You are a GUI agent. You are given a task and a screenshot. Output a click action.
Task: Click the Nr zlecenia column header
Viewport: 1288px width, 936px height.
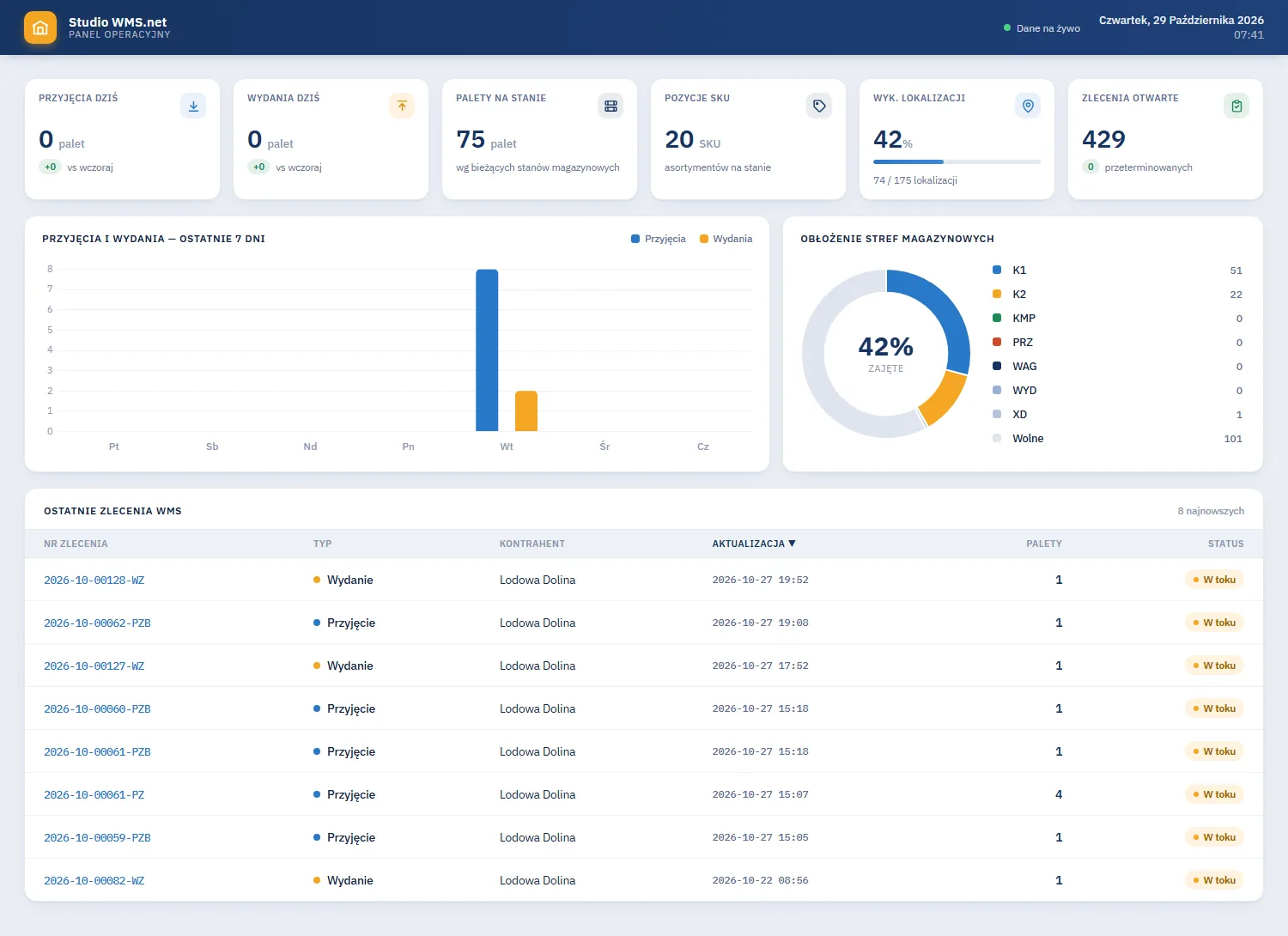coord(76,544)
